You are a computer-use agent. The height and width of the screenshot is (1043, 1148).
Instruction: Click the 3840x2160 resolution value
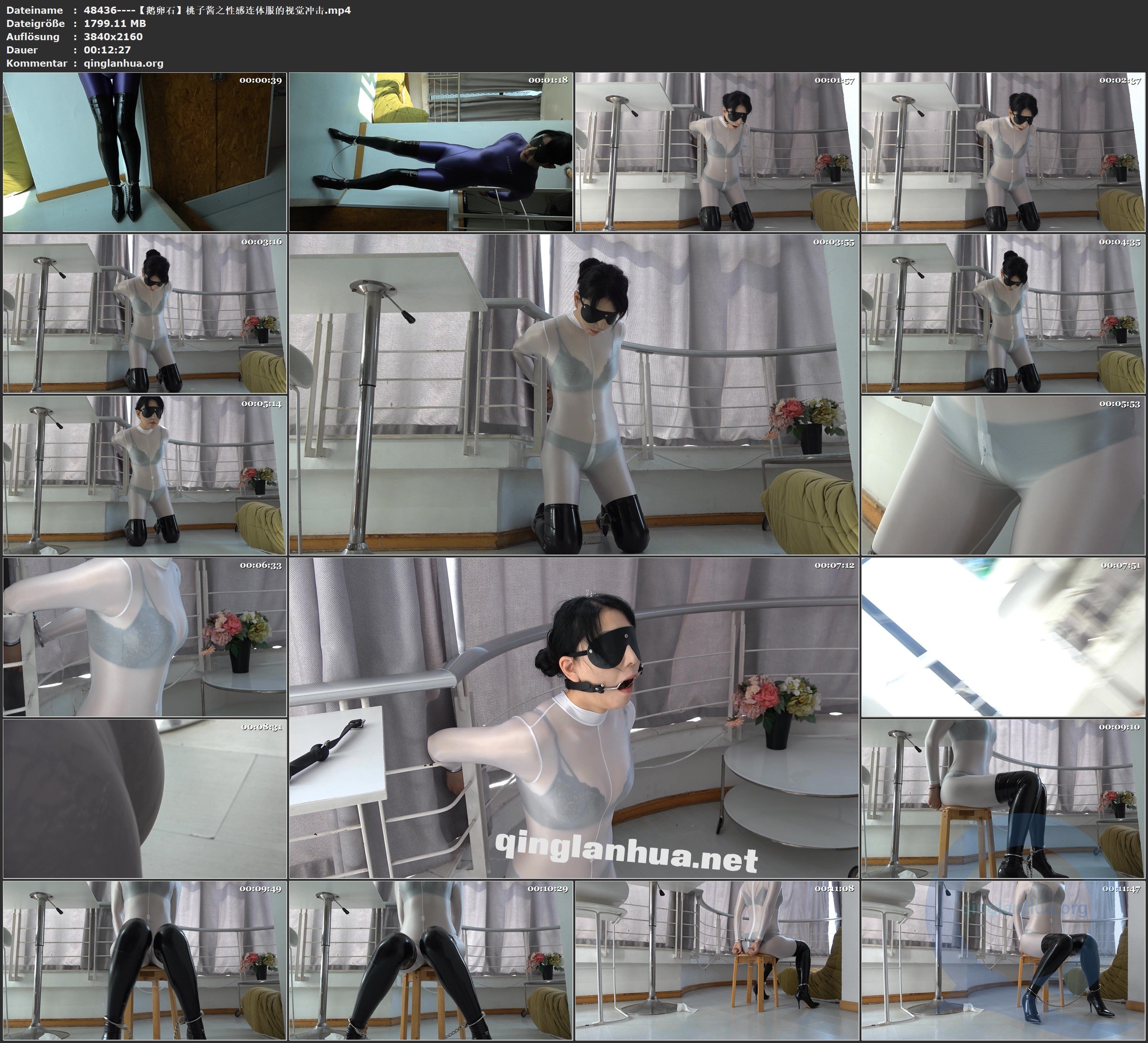click(x=113, y=36)
